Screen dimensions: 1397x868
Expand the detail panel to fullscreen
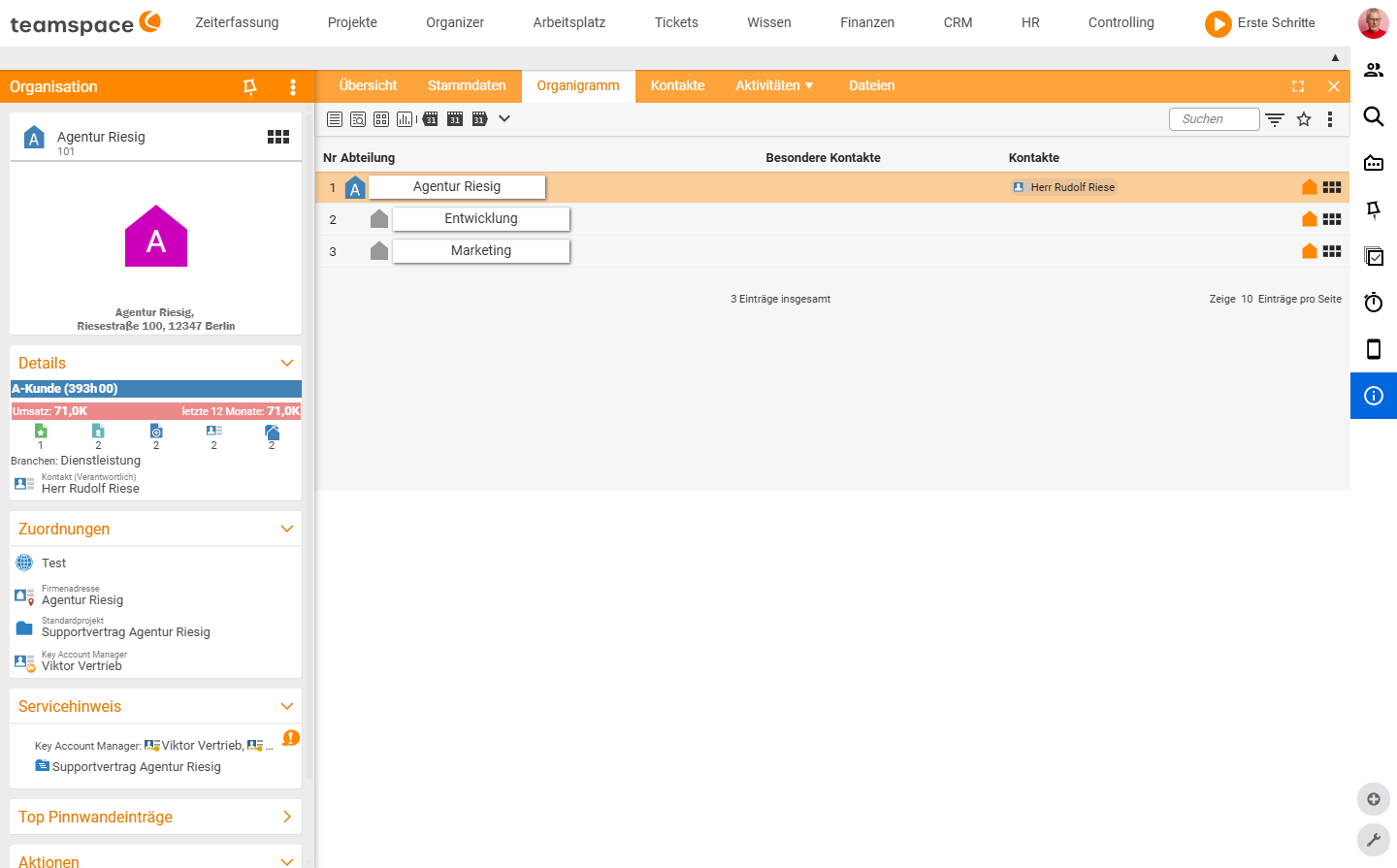1298,86
